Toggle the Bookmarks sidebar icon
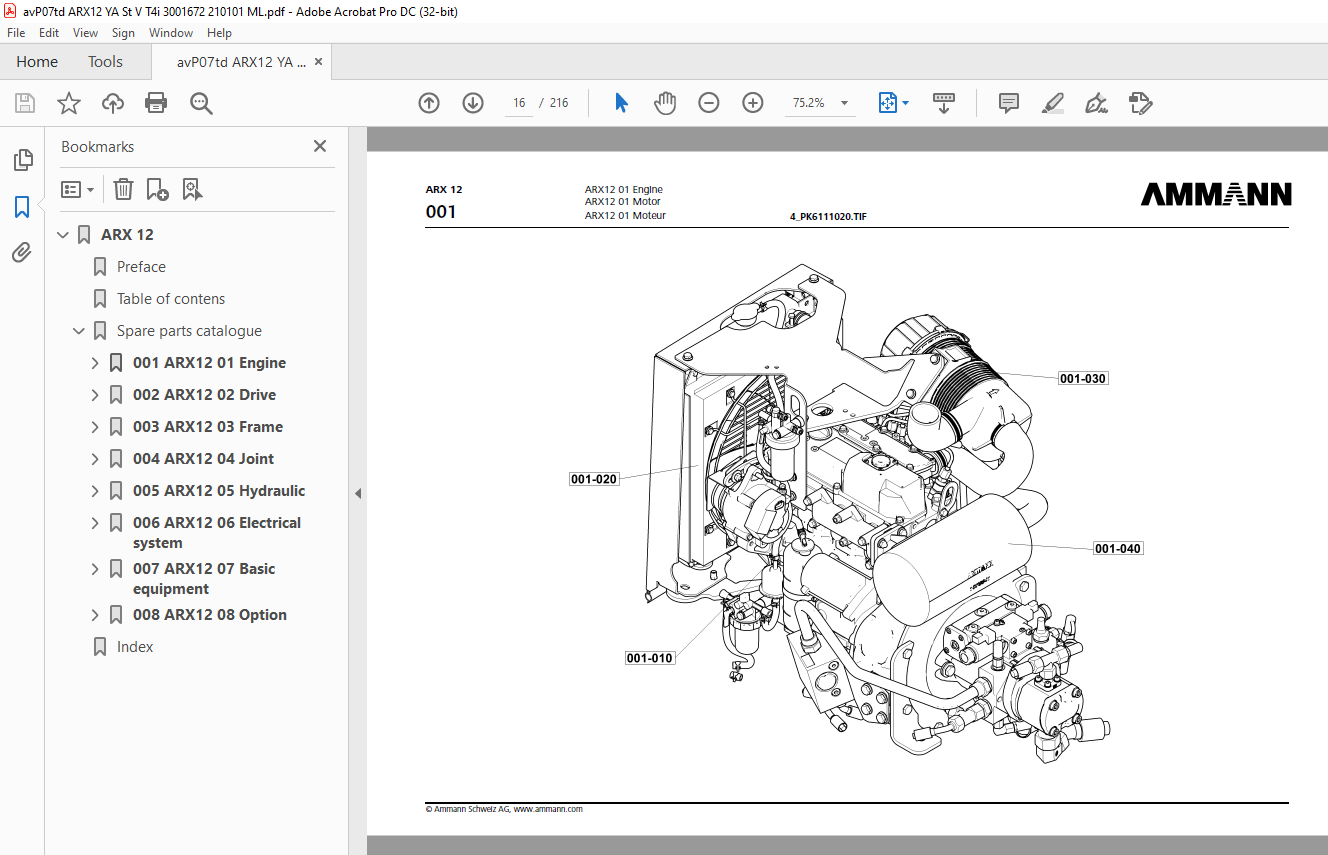 click(22, 207)
